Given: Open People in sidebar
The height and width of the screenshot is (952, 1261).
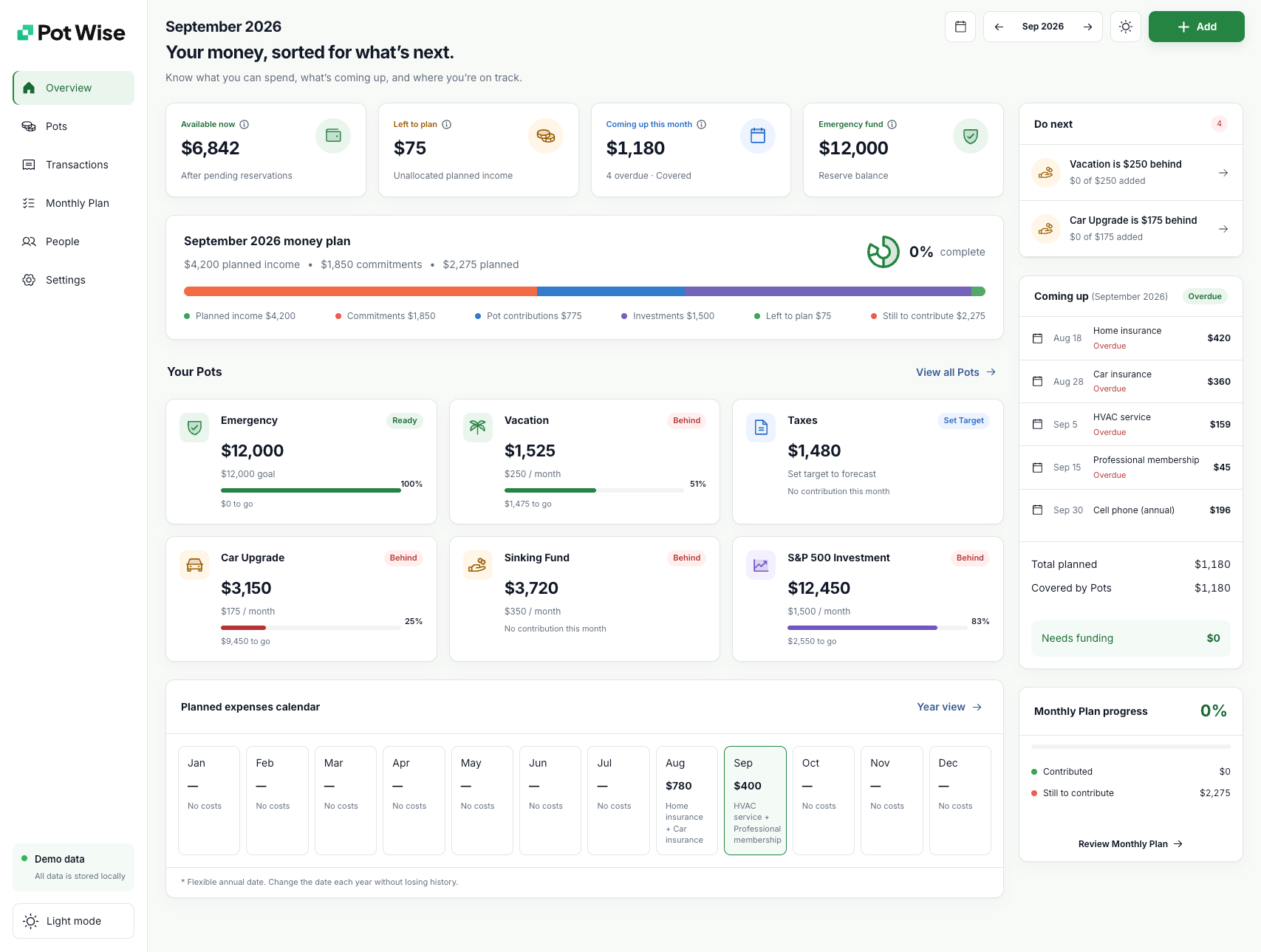Looking at the screenshot, I should click(73, 242).
